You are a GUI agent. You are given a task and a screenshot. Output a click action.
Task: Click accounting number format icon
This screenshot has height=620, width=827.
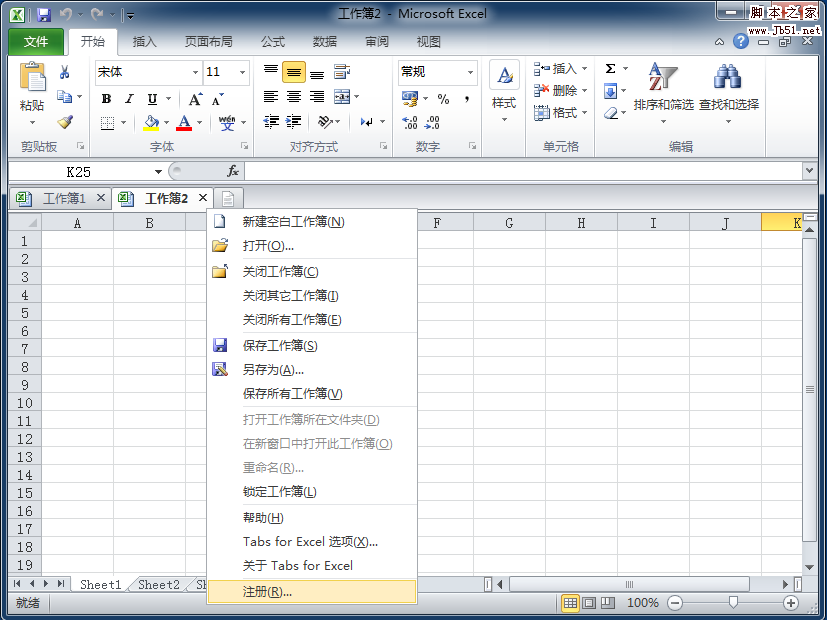(410, 99)
